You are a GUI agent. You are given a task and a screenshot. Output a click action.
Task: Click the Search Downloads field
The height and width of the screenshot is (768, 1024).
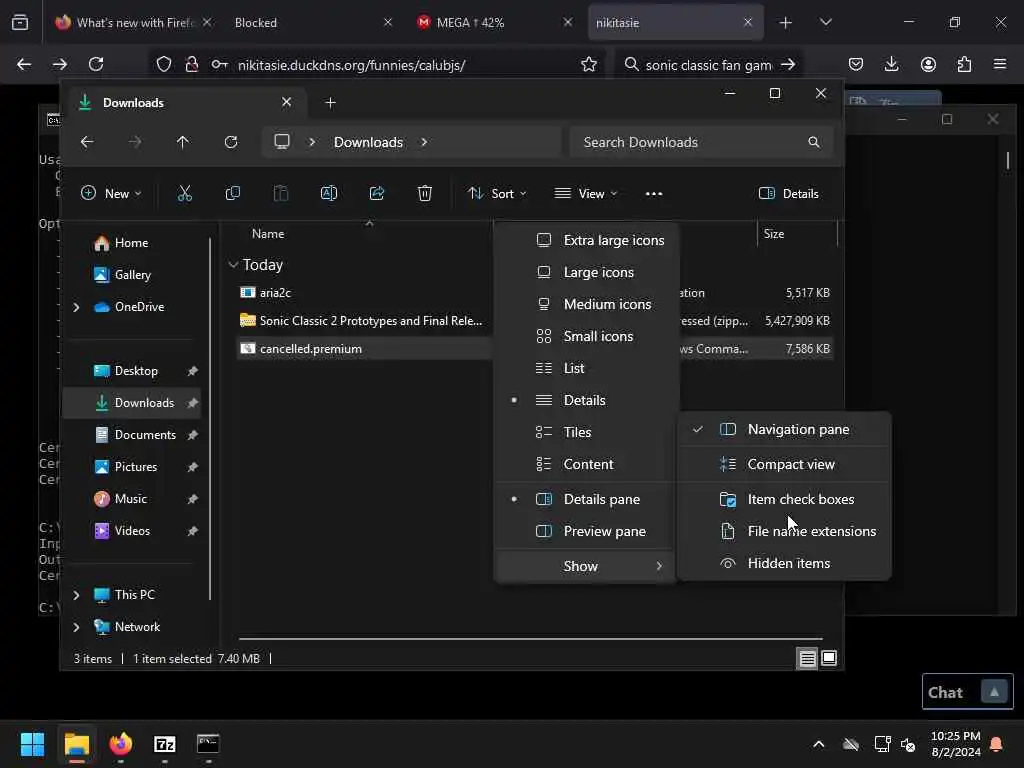[701, 142]
